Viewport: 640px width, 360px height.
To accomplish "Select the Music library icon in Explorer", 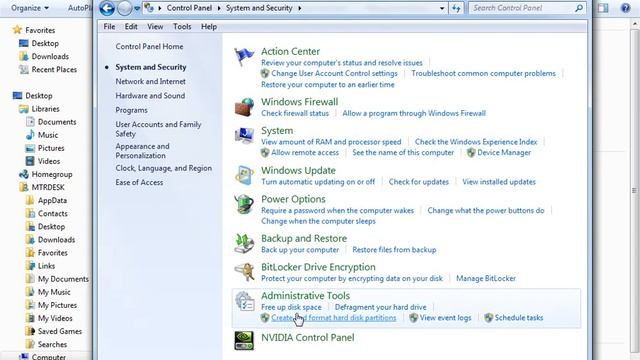I will point(30,135).
